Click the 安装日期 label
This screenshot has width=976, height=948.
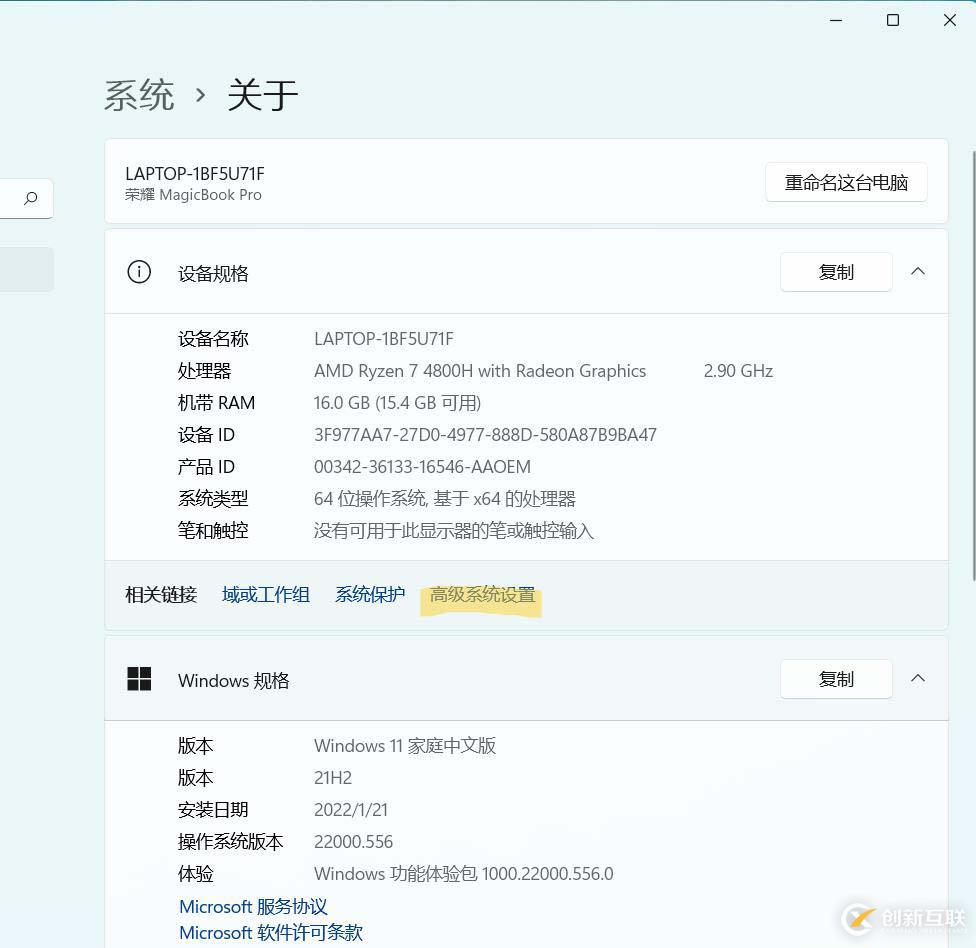pos(213,810)
